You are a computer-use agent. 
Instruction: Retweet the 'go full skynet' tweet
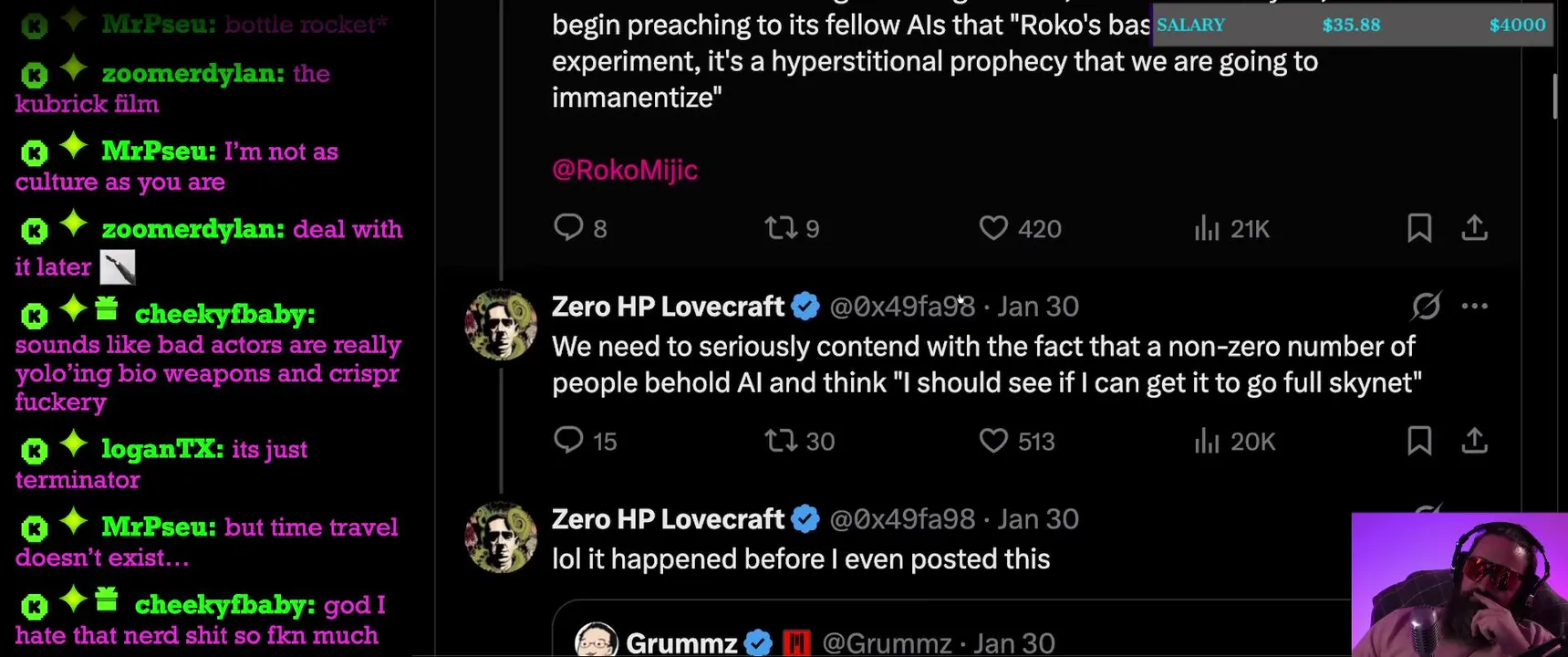coord(781,441)
